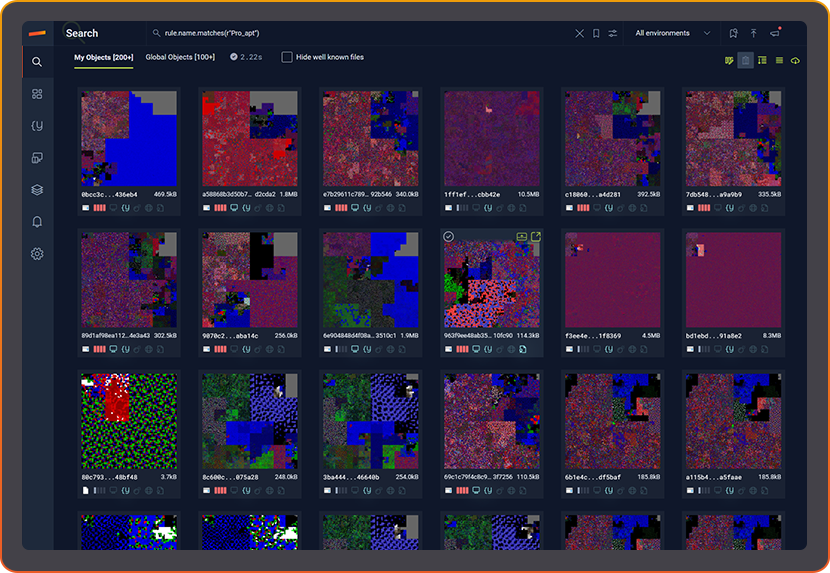Viewport: 830px width, 573px height.
Task: Click the green edit-columns icon in the view toolbar
Action: pyautogui.click(x=729, y=60)
